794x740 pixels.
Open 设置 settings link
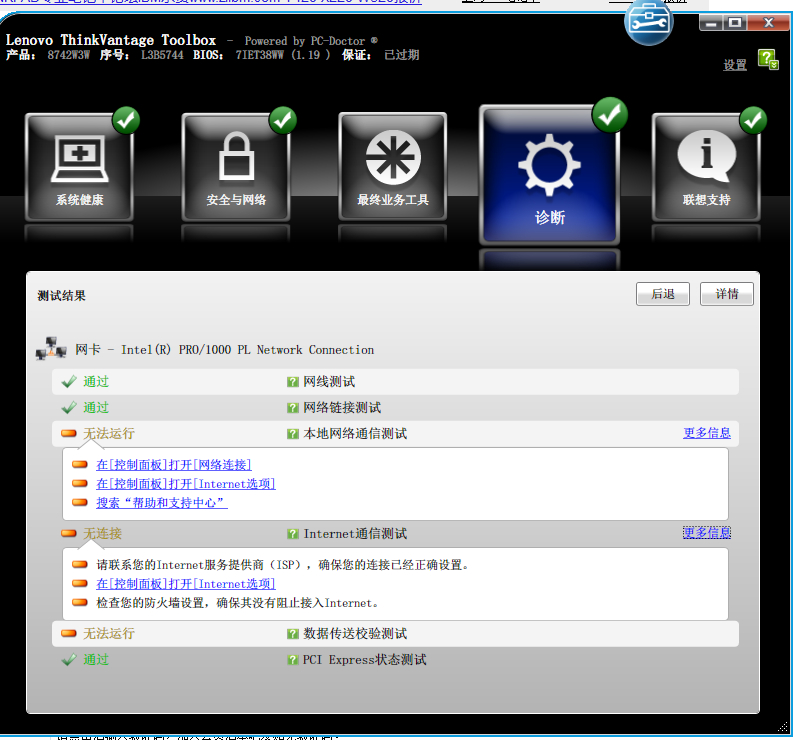coord(735,65)
